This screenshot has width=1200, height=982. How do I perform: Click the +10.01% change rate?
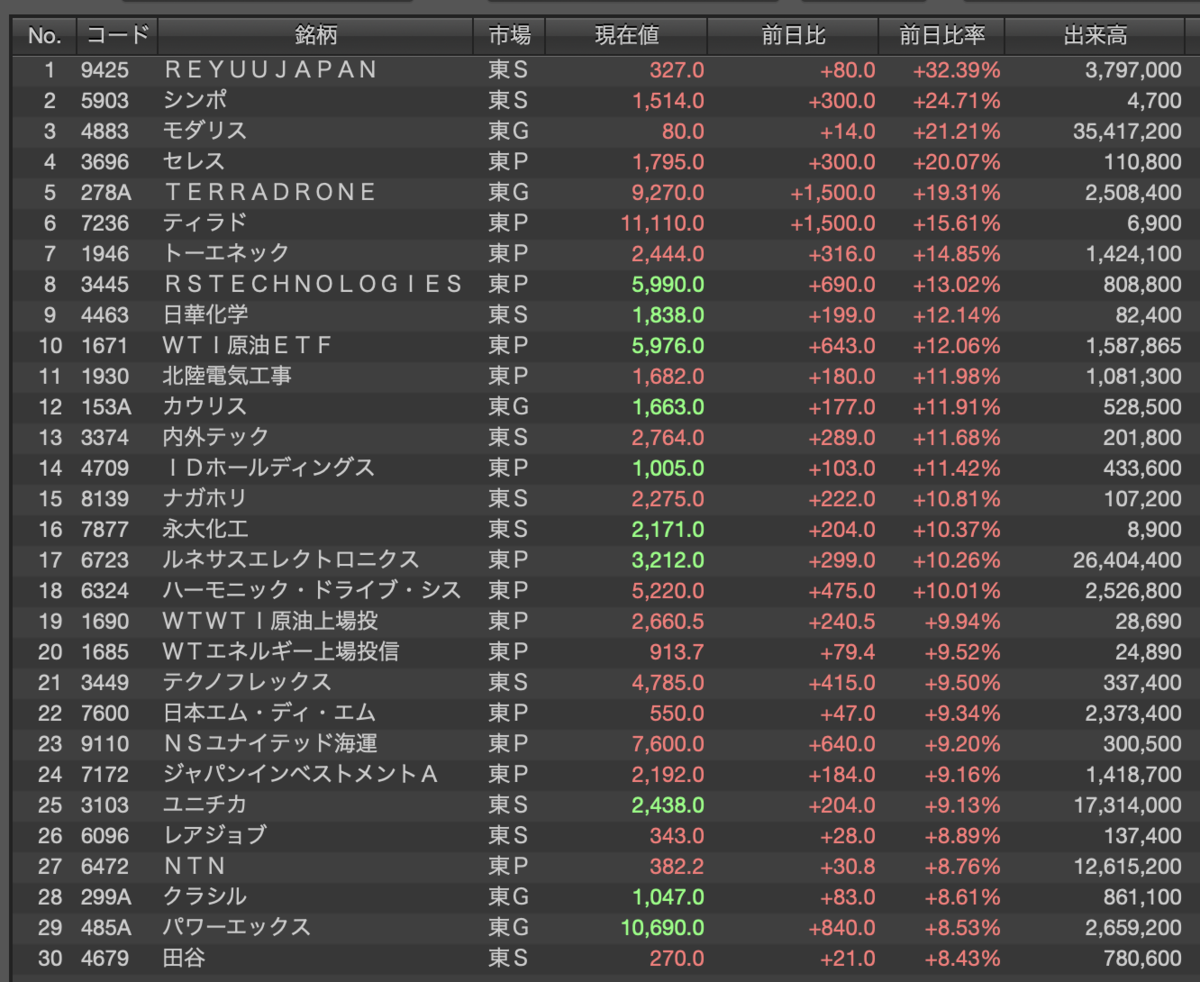pos(956,590)
